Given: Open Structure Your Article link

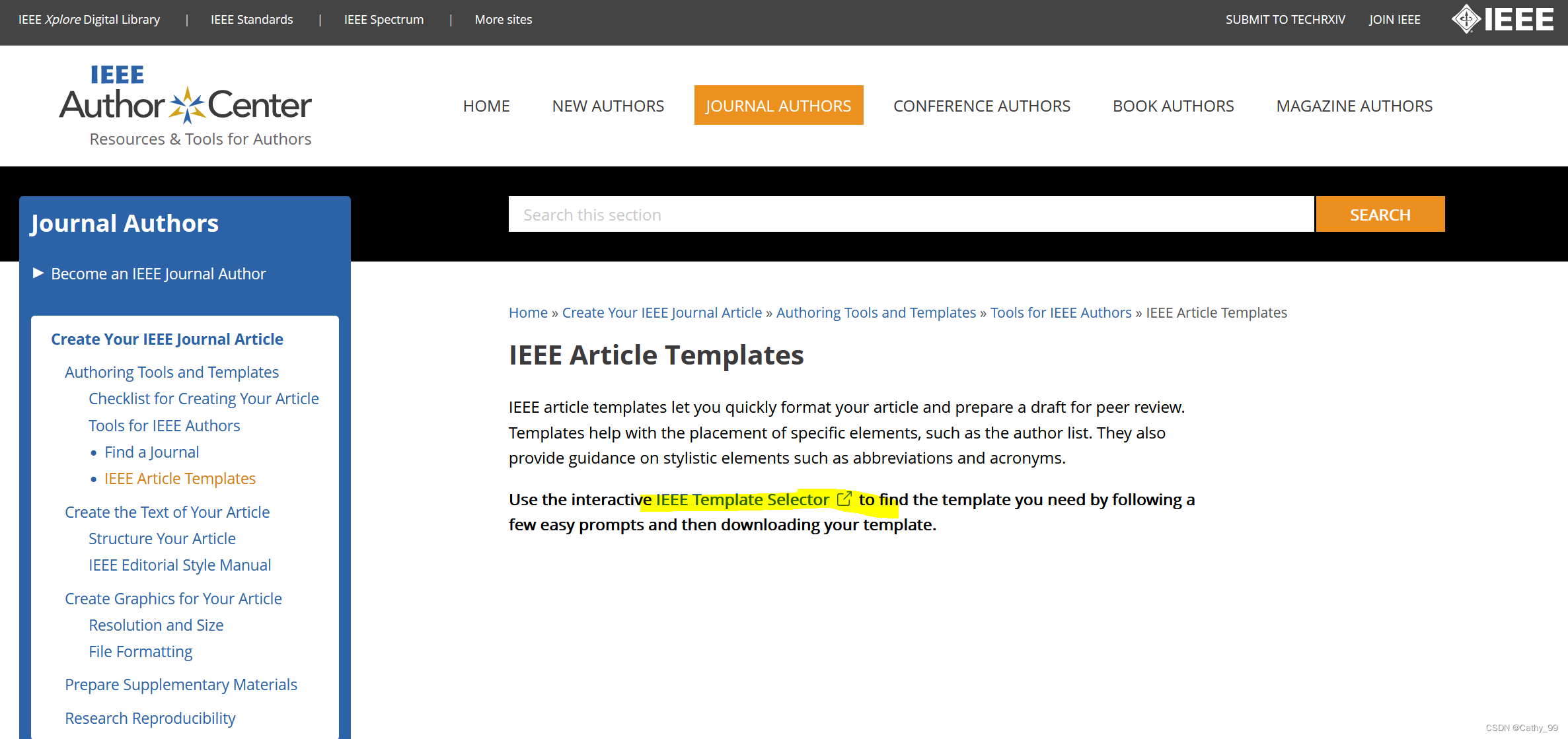Looking at the screenshot, I should pos(162,538).
